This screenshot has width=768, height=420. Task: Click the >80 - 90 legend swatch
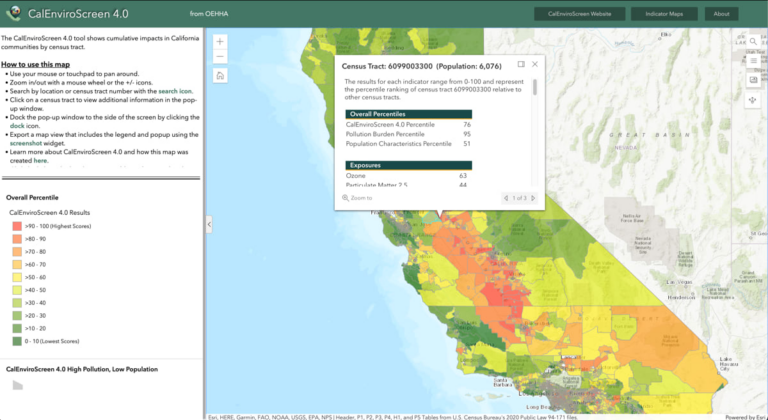pyautogui.click(x=17, y=239)
